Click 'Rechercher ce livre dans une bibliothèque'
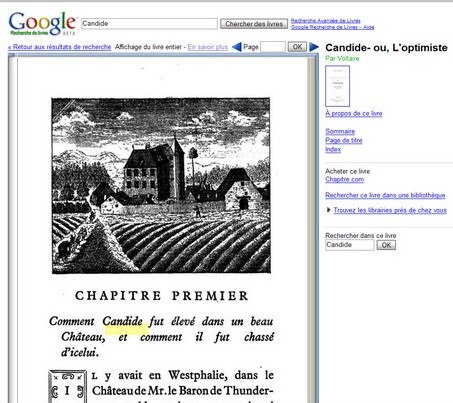Screen dimensions: 453x403 (x=385, y=195)
